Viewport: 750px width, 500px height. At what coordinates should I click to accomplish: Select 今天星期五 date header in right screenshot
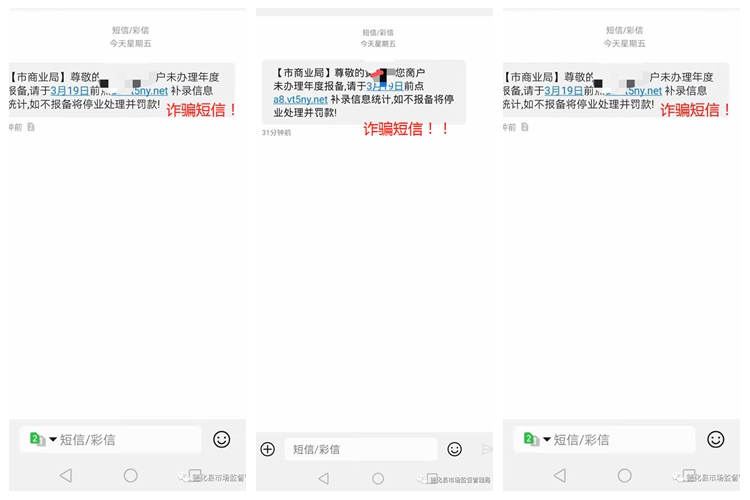625,44
